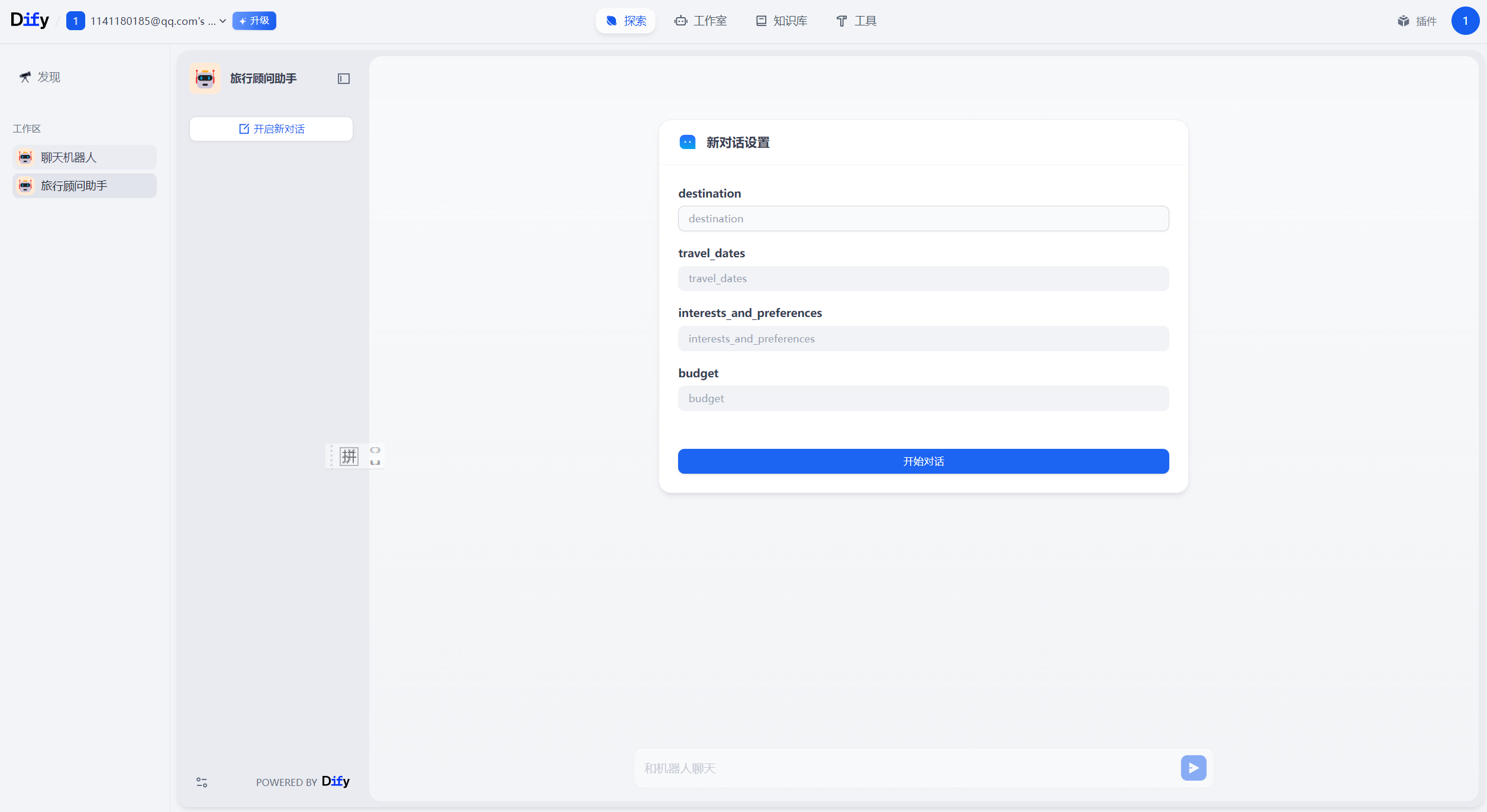Click the user avatar circle top right
This screenshot has height=812, width=1487.
pyautogui.click(x=1465, y=21)
